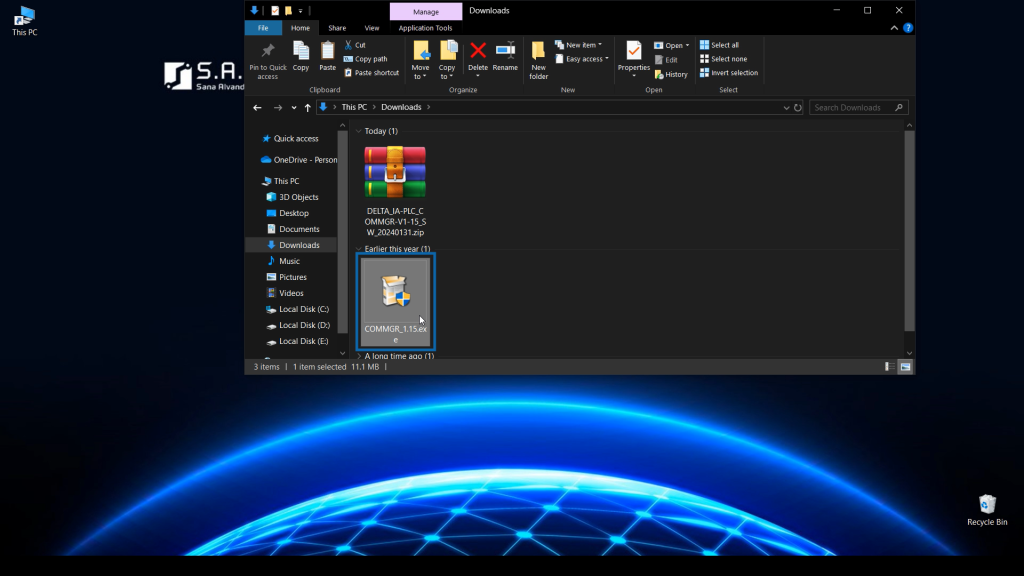
Task: Open the Recycle Bin desktop icon
Action: pos(987,510)
